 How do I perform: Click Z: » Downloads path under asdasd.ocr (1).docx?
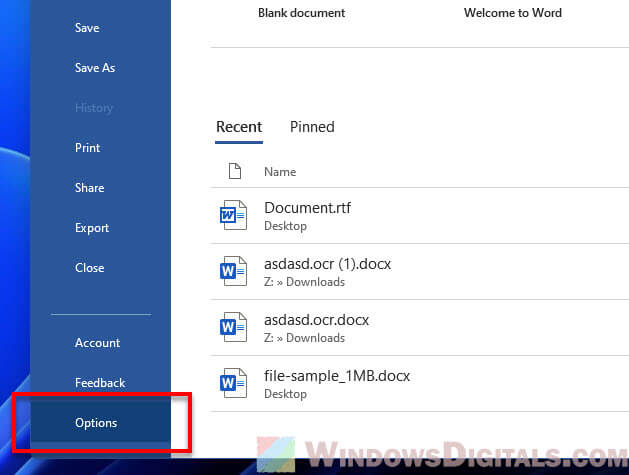click(x=304, y=282)
